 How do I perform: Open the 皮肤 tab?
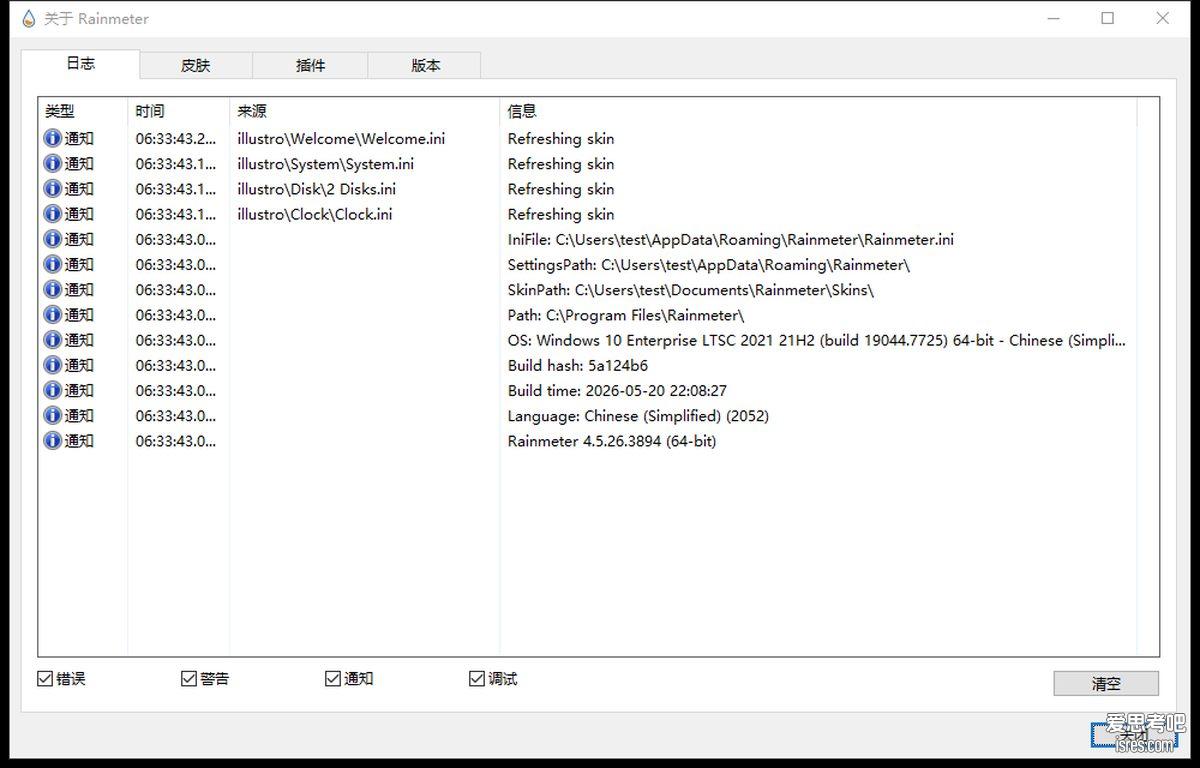(196, 66)
